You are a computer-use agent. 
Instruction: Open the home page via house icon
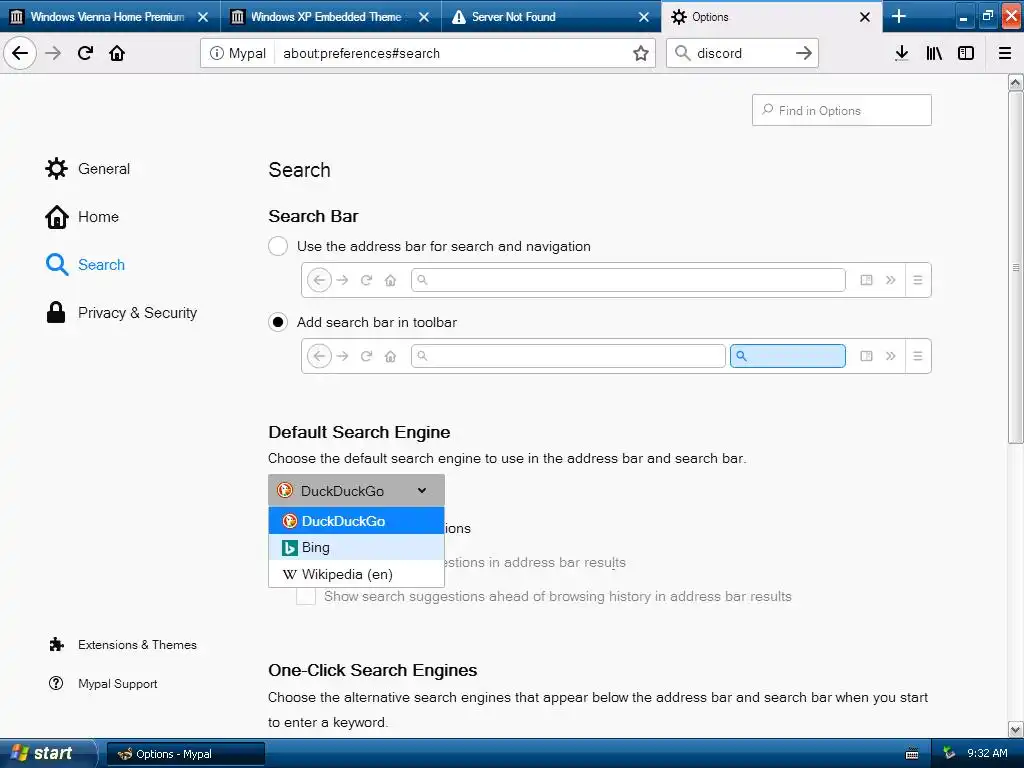click(x=117, y=53)
